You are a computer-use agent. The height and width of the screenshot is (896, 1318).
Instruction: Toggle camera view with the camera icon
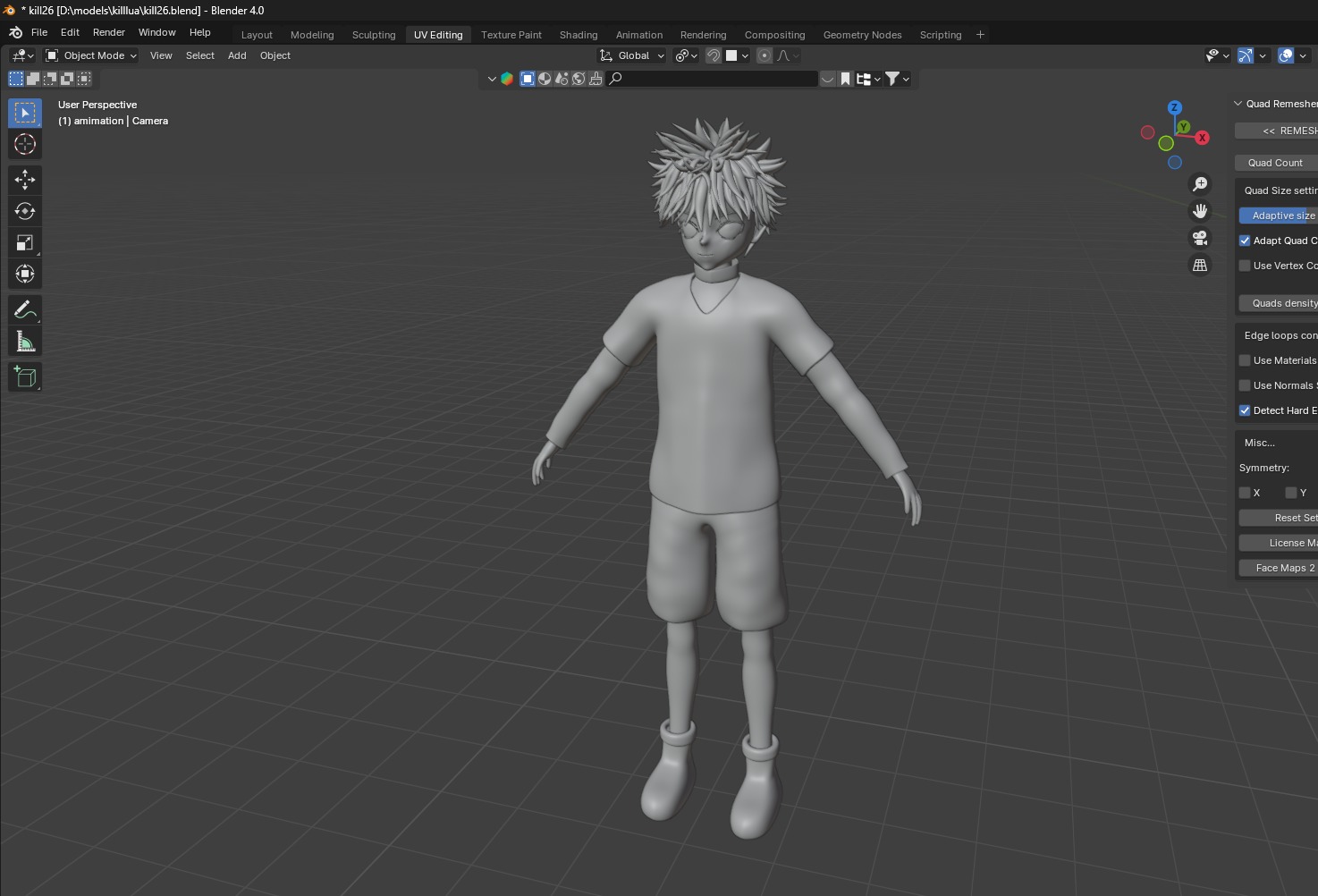pyautogui.click(x=1200, y=238)
